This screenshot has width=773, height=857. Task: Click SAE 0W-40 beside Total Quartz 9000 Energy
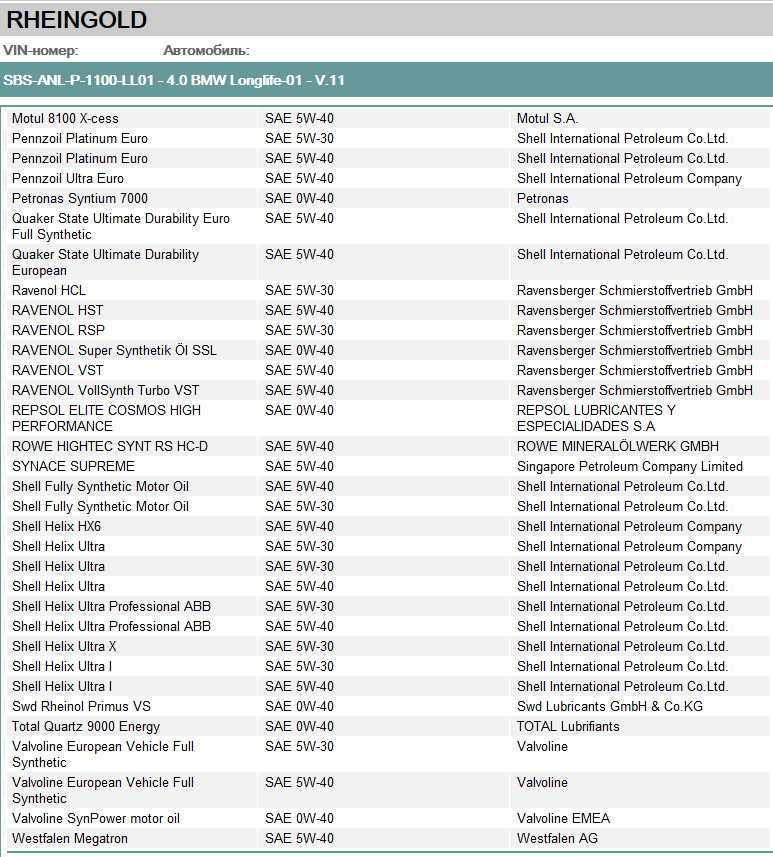(299, 726)
